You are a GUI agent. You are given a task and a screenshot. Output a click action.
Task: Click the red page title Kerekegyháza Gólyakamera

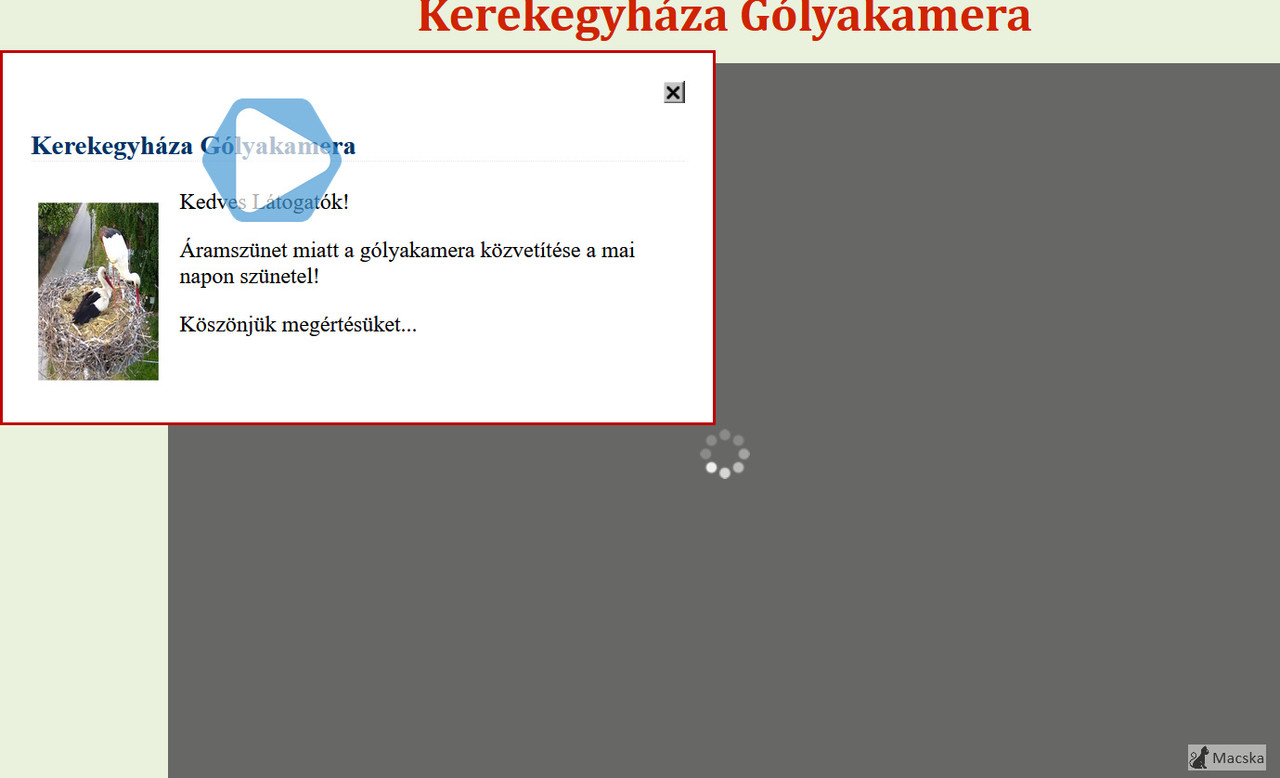pyautogui.click(x=724, y=18)
